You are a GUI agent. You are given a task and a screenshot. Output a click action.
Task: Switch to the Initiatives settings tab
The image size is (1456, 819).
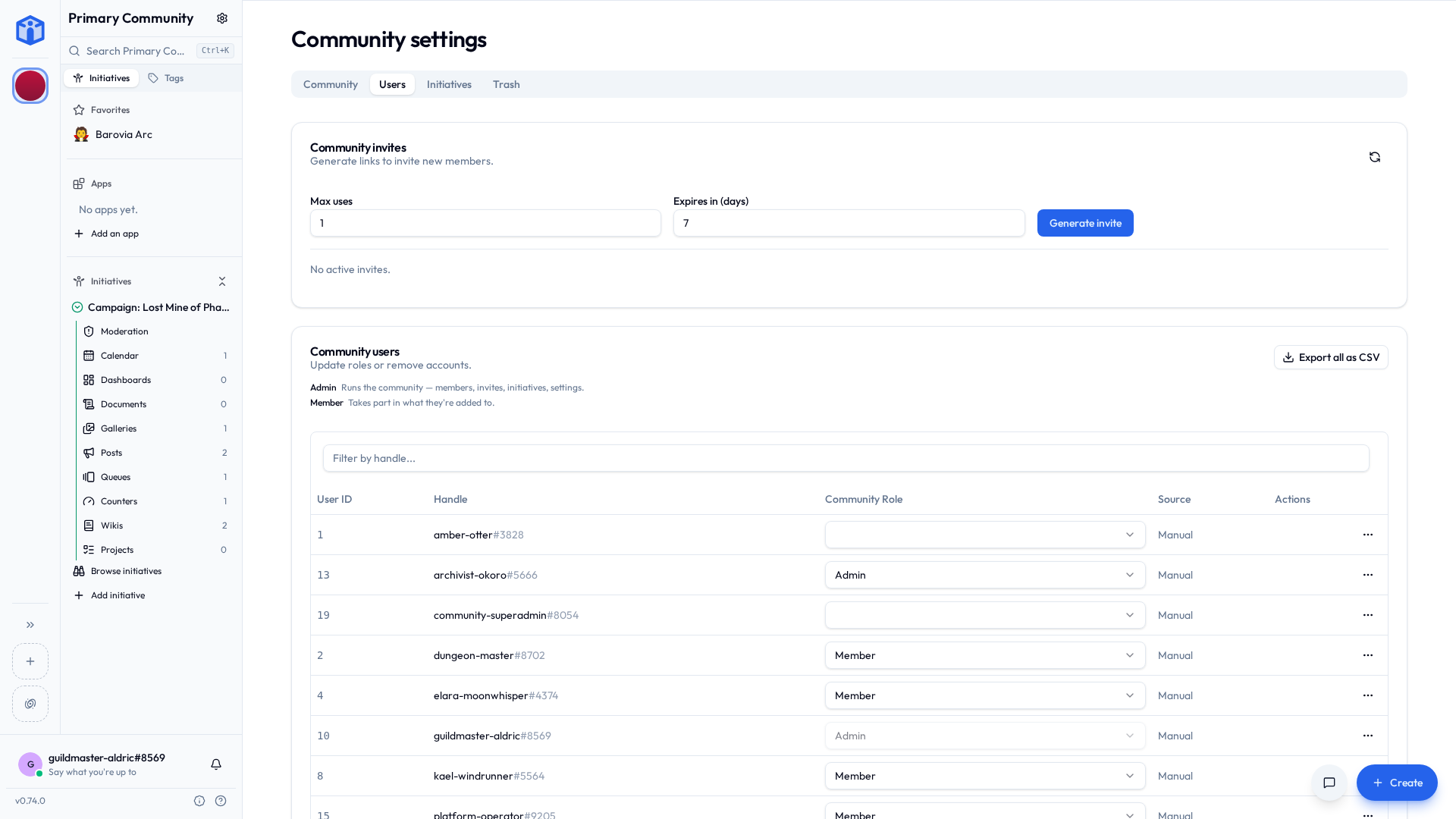(x=449, y=84)
